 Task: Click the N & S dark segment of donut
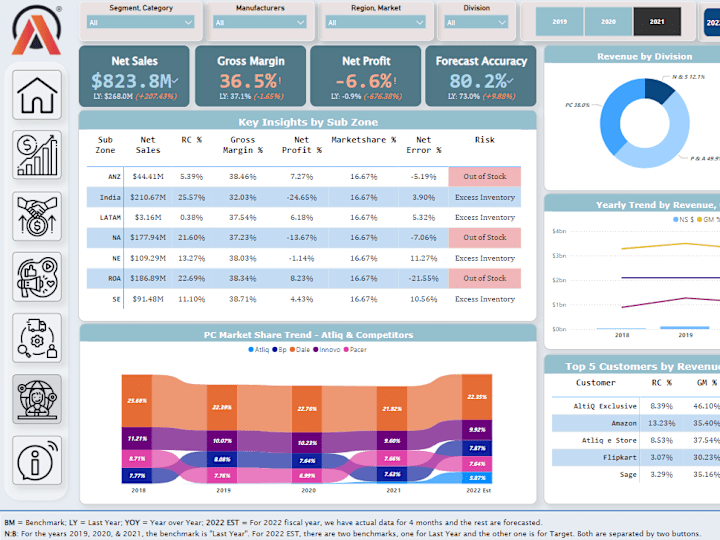tap(658, 88)
